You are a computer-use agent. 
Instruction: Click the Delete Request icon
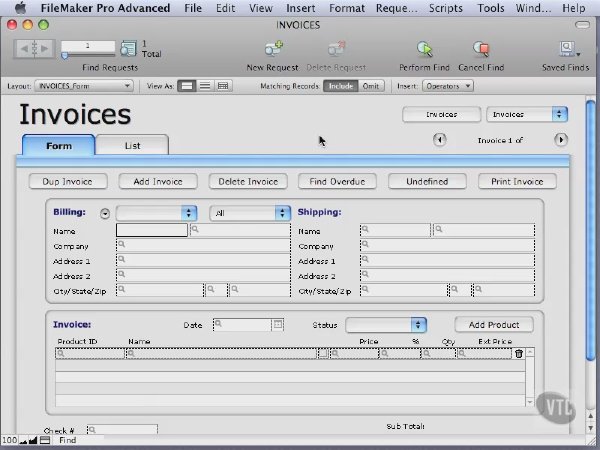[x=336, y=49]
